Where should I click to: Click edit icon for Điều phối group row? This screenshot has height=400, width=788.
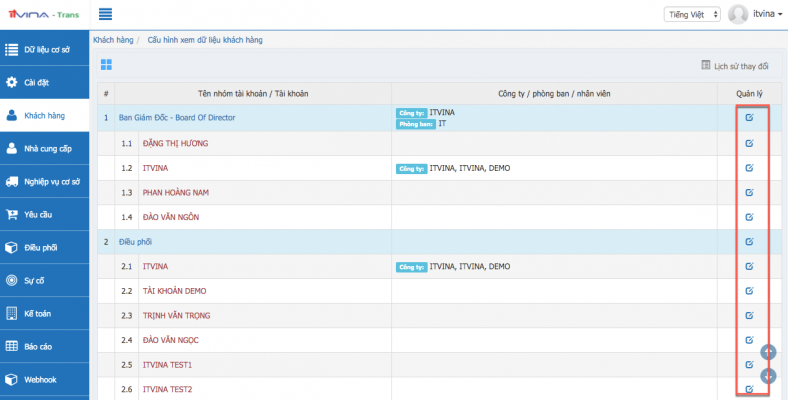click(749, 242)
